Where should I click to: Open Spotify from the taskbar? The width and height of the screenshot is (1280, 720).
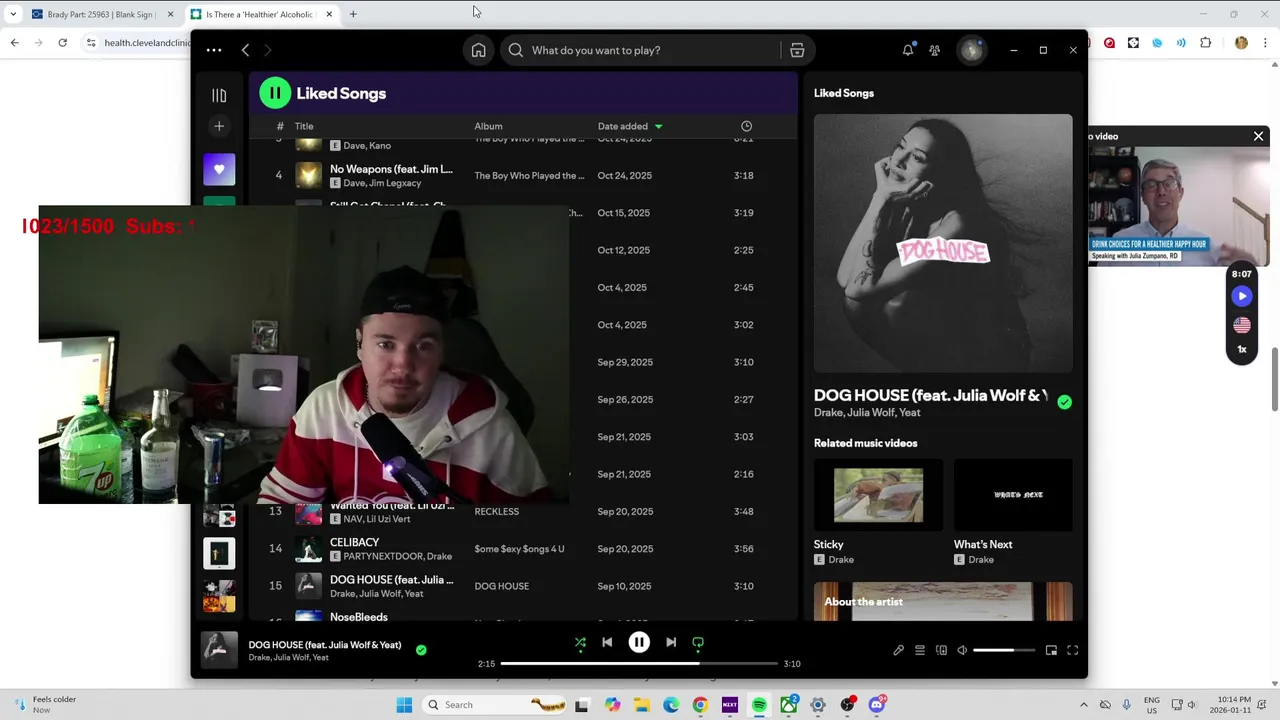coord(759,705)
